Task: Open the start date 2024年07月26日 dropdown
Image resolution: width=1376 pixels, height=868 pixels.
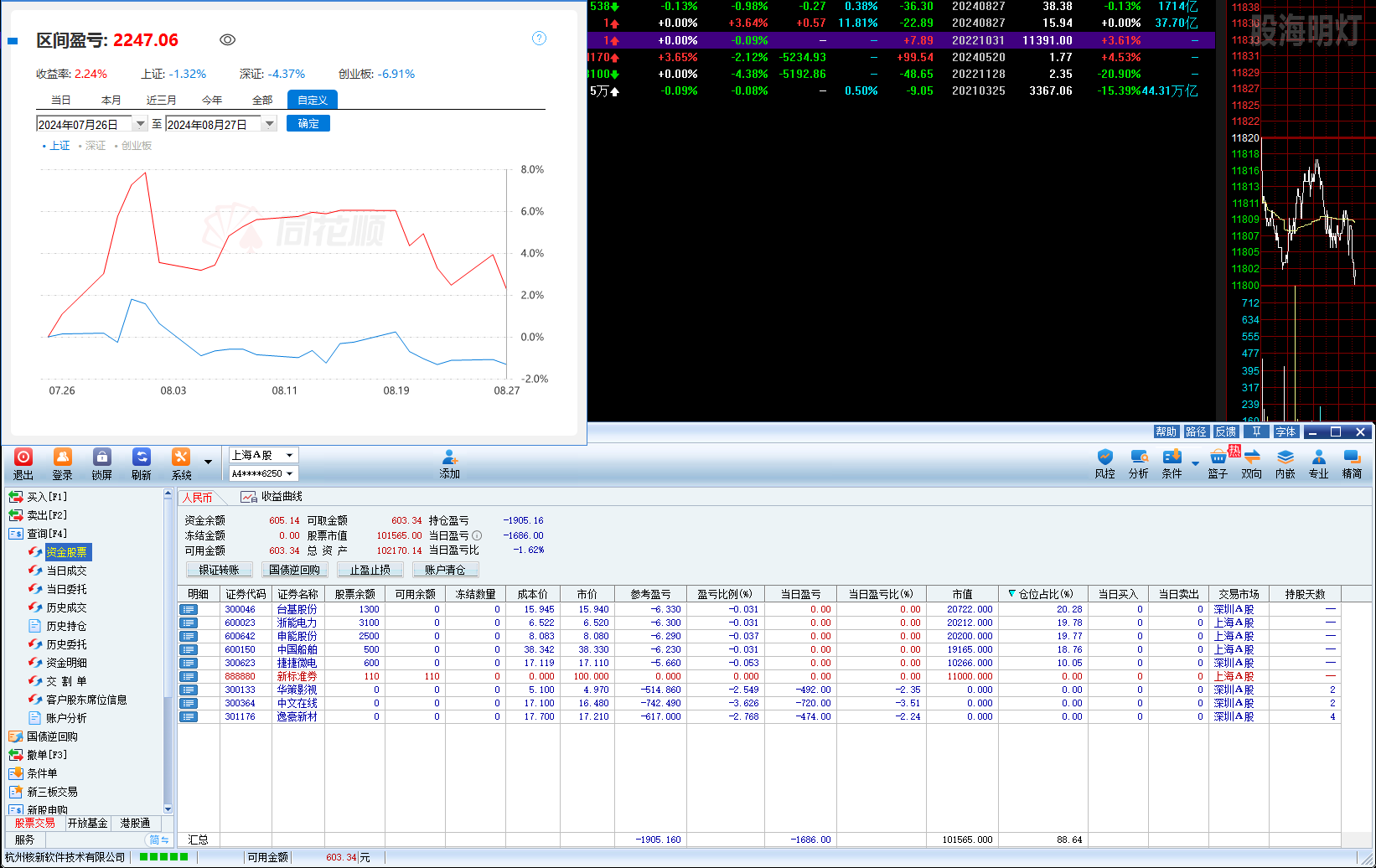Action: pos(139,124)
